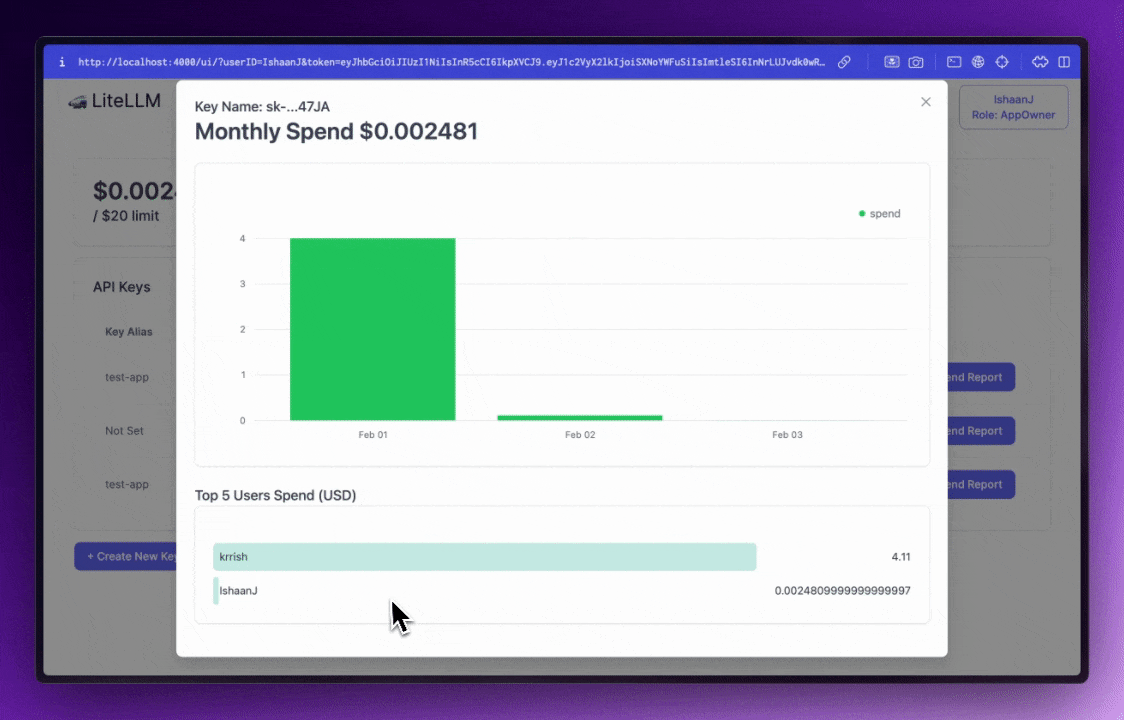Click Top 5 Users Spend (USD) heading
1124x720 pixels.
click(275, 496)
